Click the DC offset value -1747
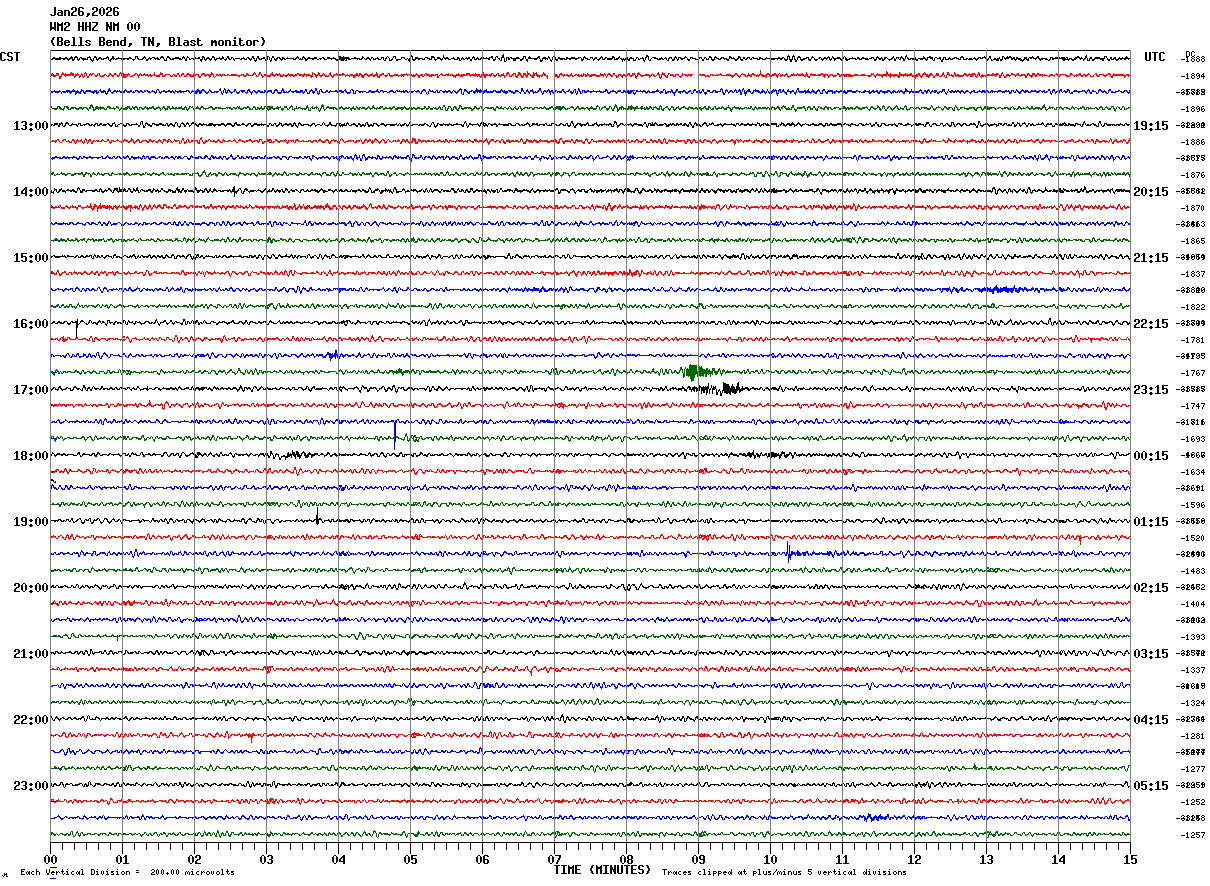This screenshot has width=1210, height=886. click(x=1193, y=406)
